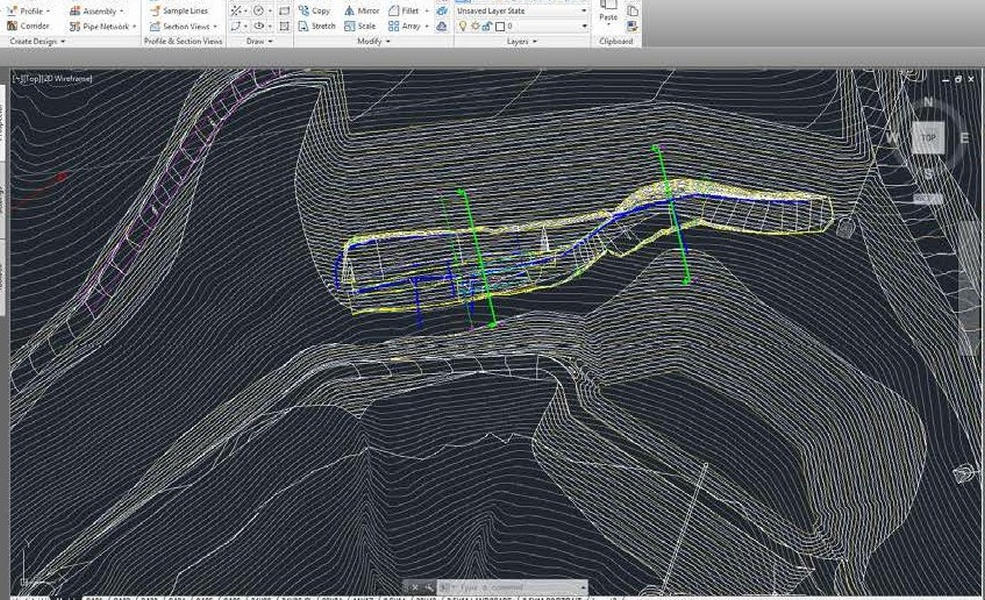The width and height of the screenshot is (985, 600).
Task: Click the Profile tool icon
Action: click(13, 11)
